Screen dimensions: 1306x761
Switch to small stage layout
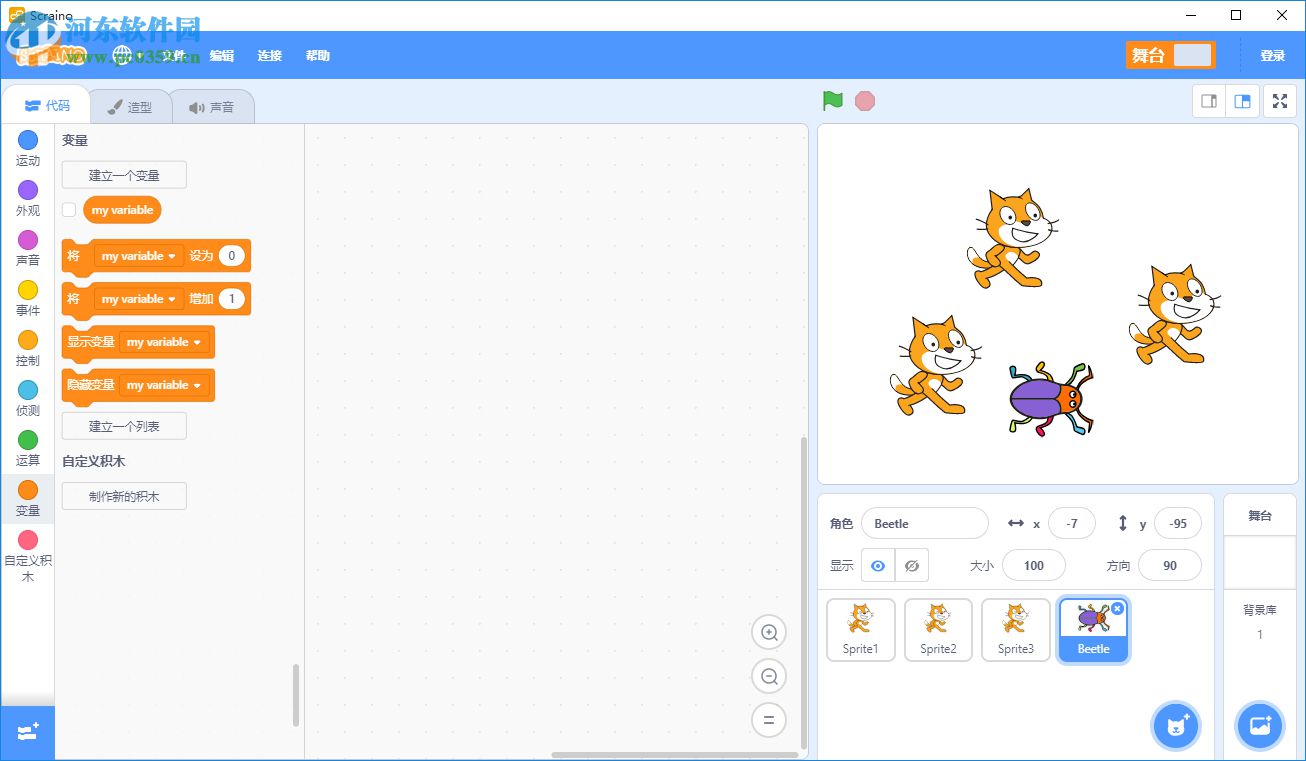click(1209, 101)
